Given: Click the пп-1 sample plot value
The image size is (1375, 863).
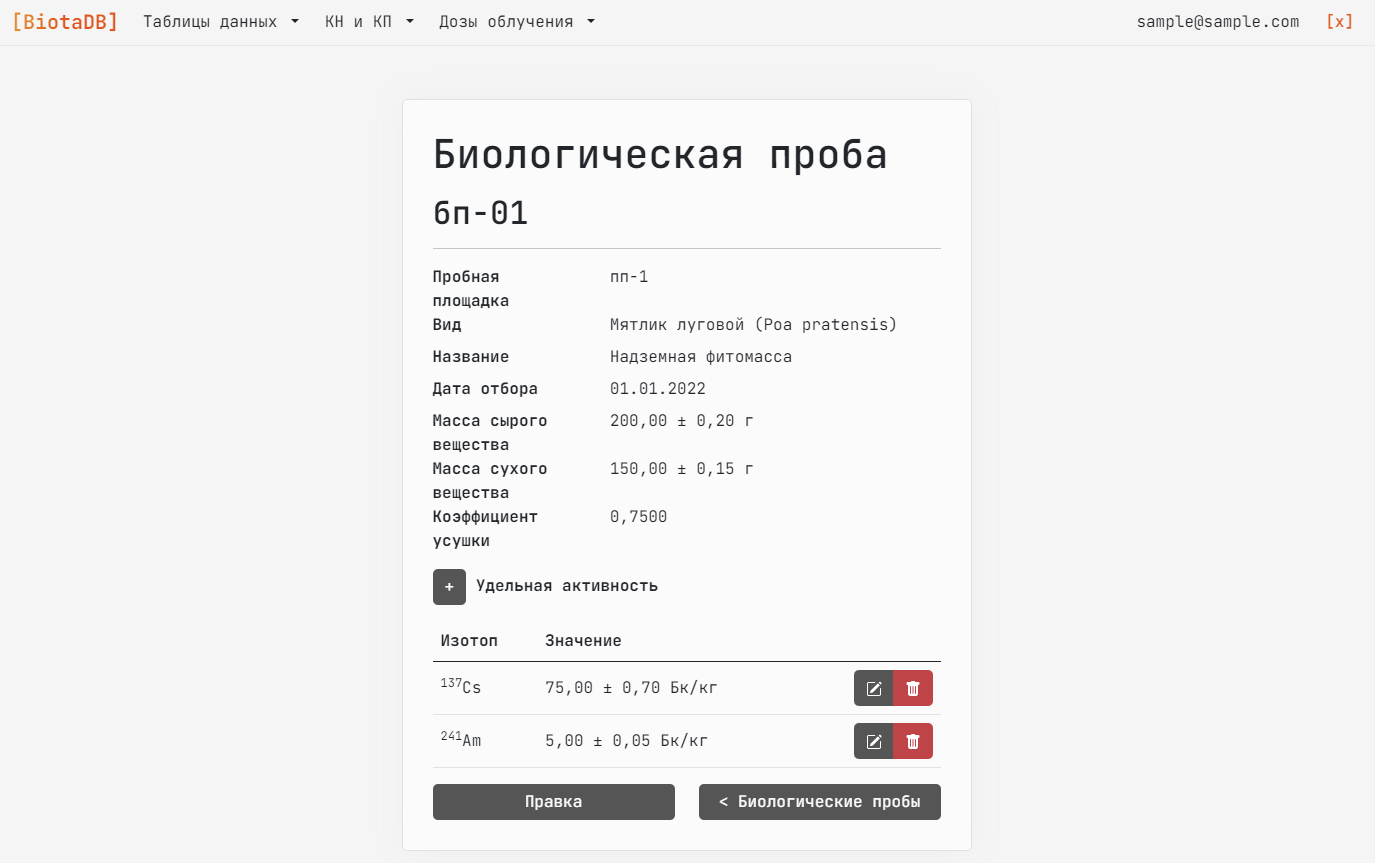Looking at the screenshot, I should click(629, 277).
